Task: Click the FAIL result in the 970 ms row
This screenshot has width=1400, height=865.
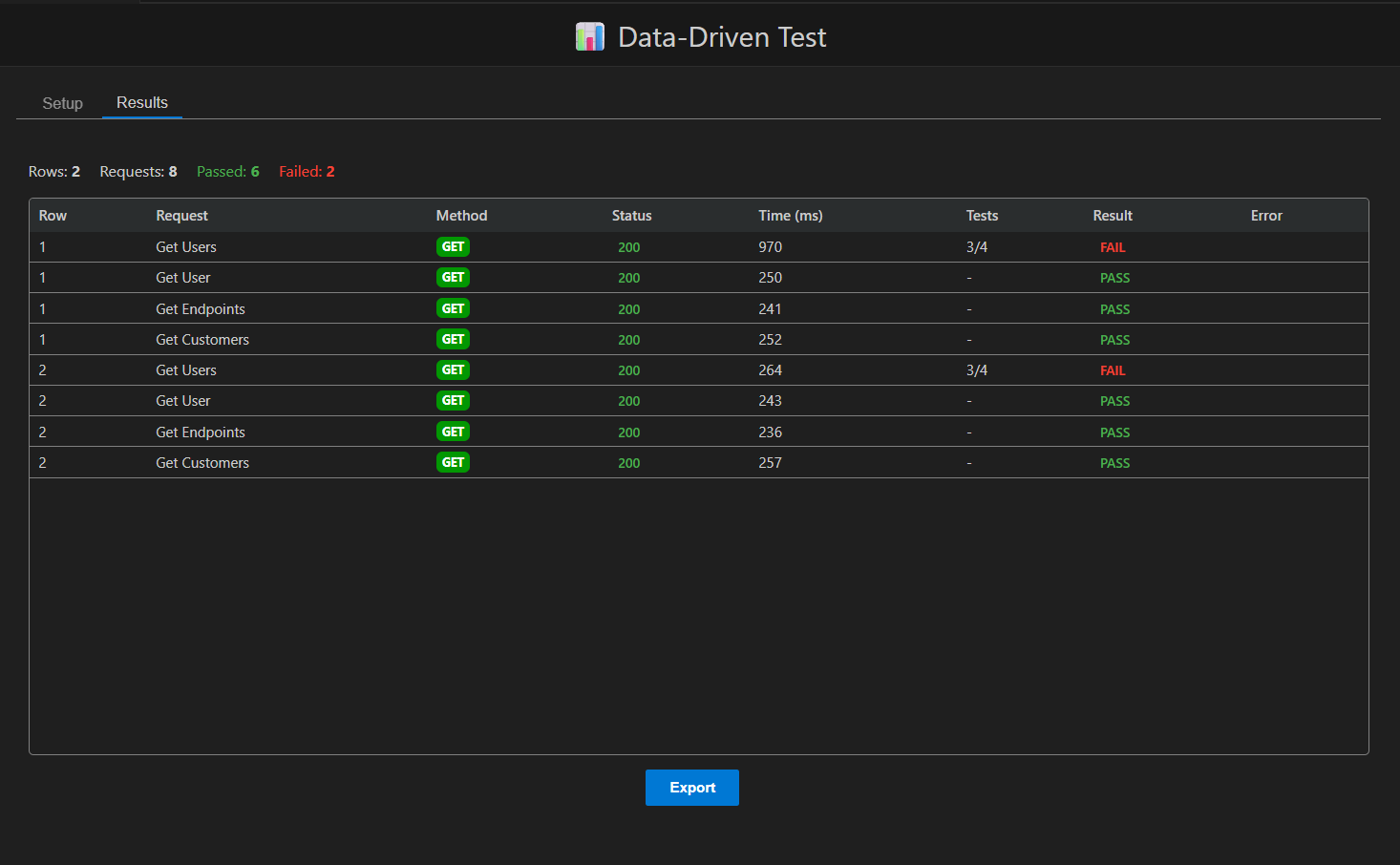Action: [x=1113, y=247]
